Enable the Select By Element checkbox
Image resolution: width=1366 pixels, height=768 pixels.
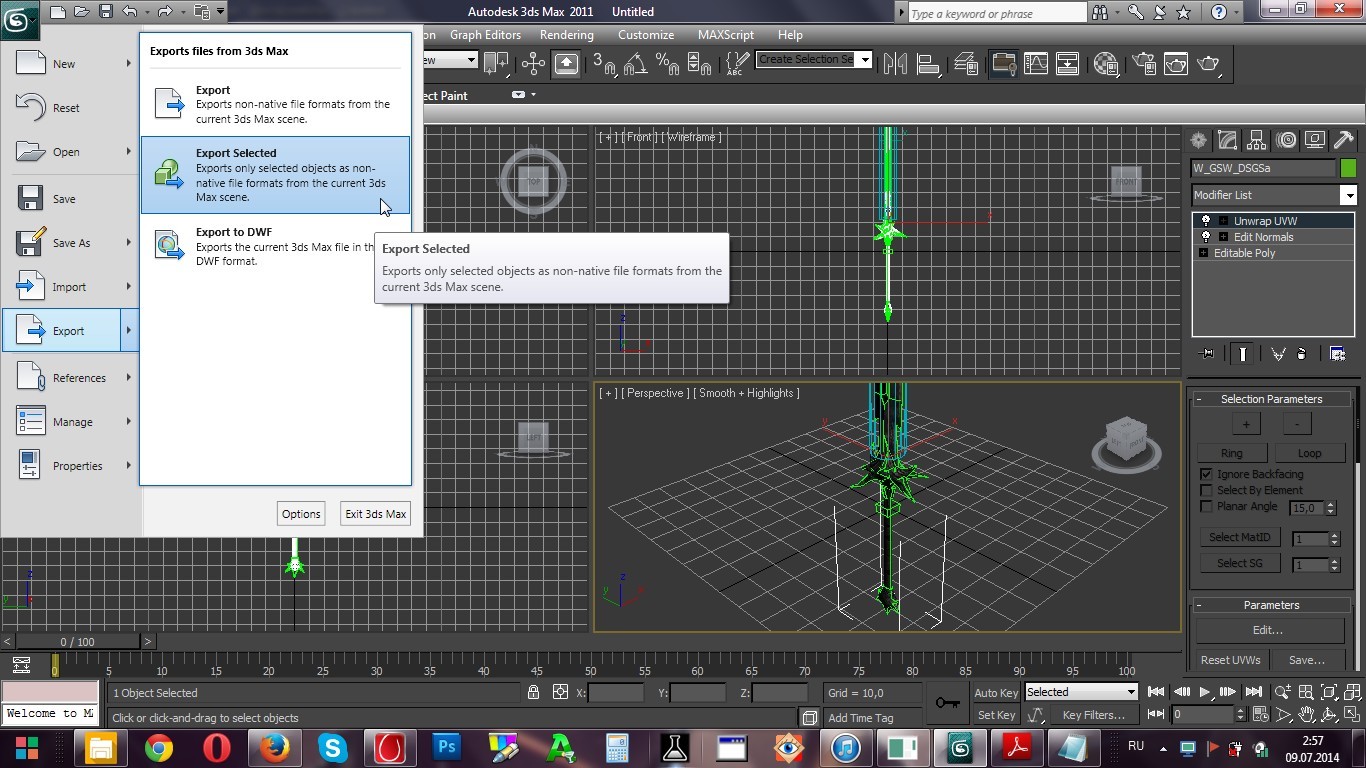coord(1206,490)
